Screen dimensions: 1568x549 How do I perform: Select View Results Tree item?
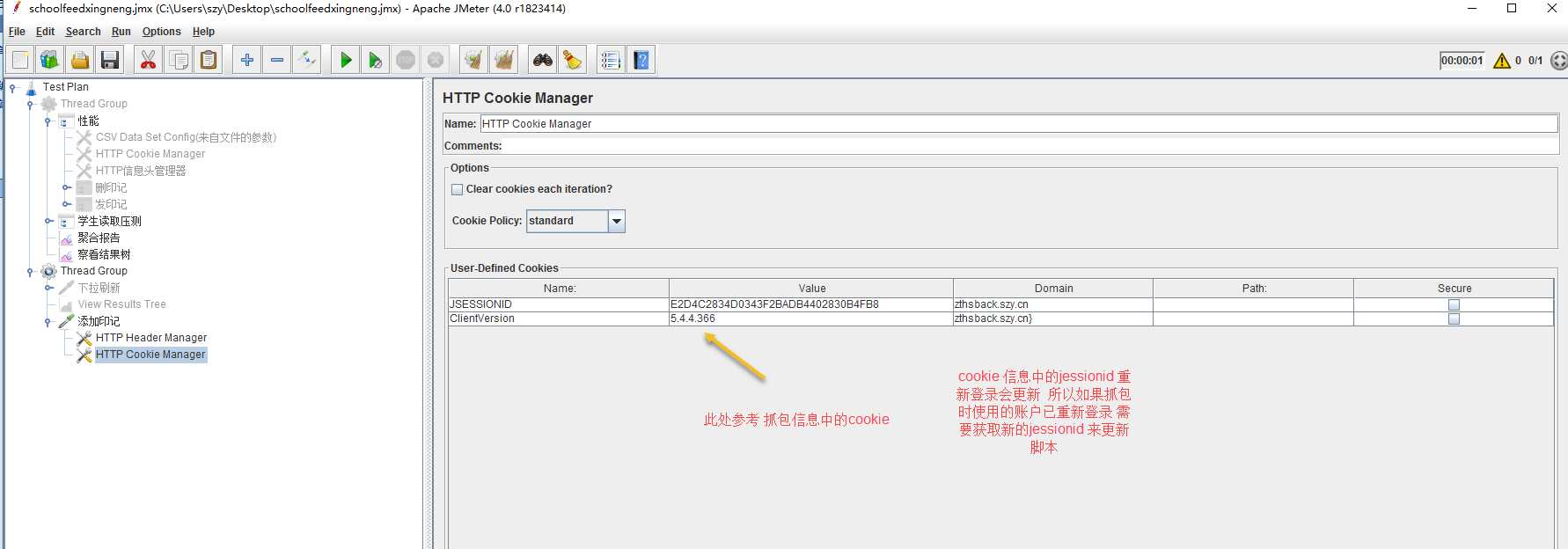coord(121,304)
